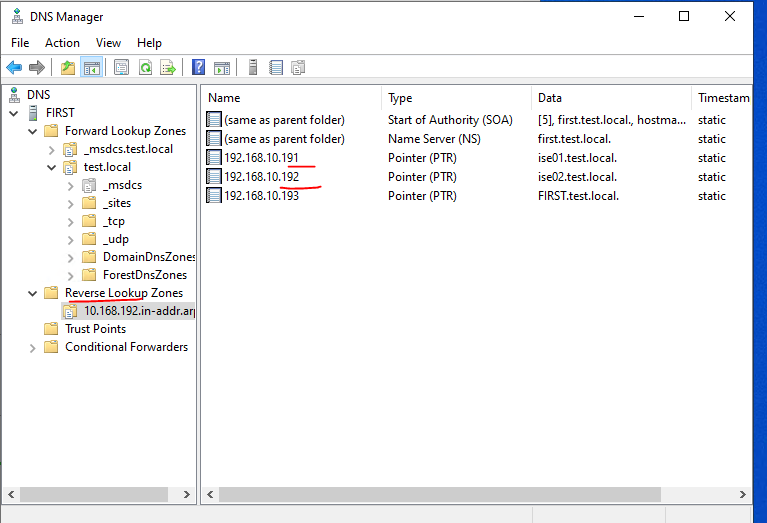Click tree pane scrollbar left arrow
767x523 pixels.
[11, 495]
